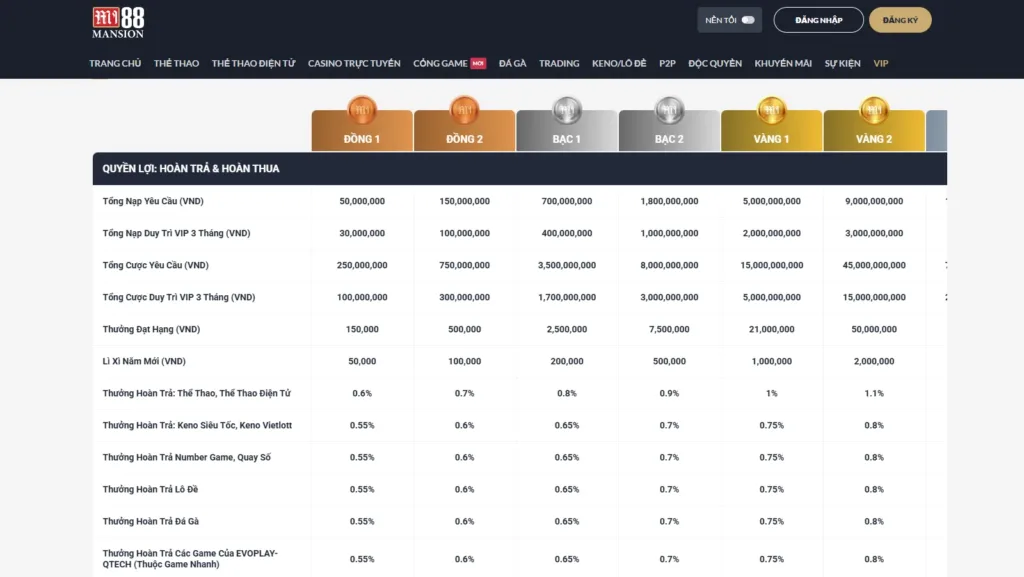The width and height of the screenshot is (1024, 577).
Task: Go to the Thể Thao section
Action: tap(176, 63)
